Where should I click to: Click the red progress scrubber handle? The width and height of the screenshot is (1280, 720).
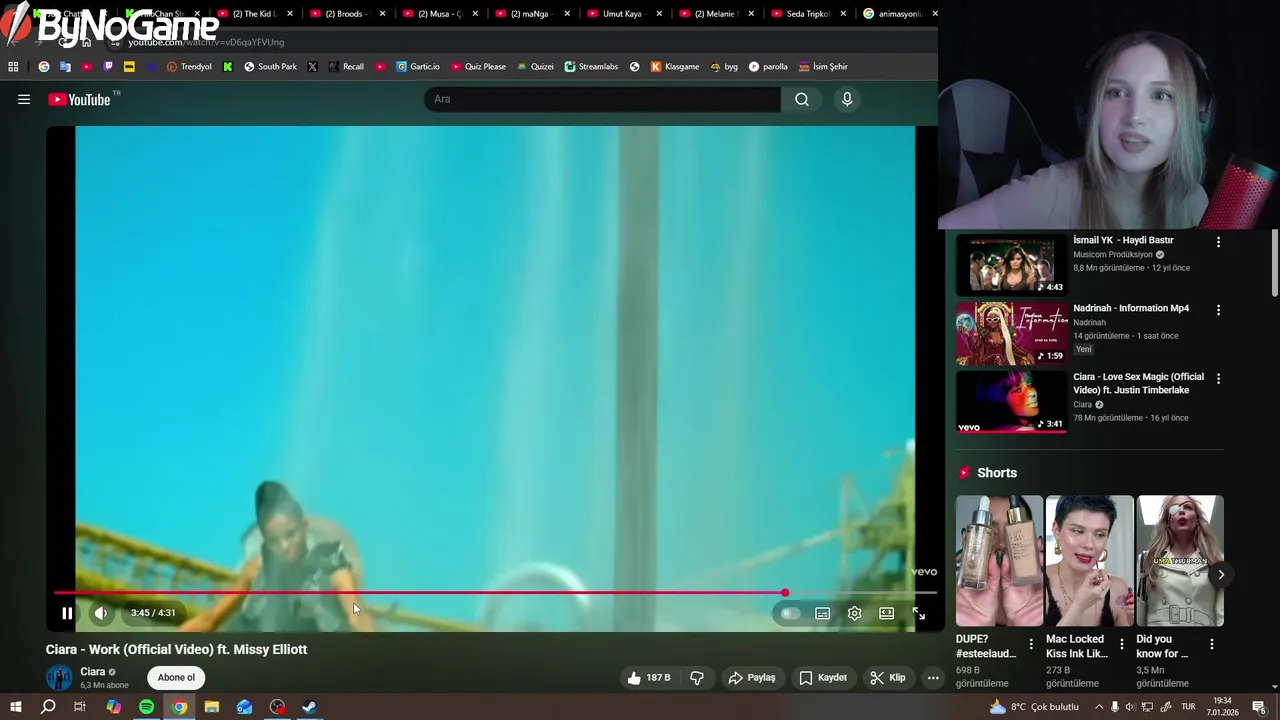[785, 593]
